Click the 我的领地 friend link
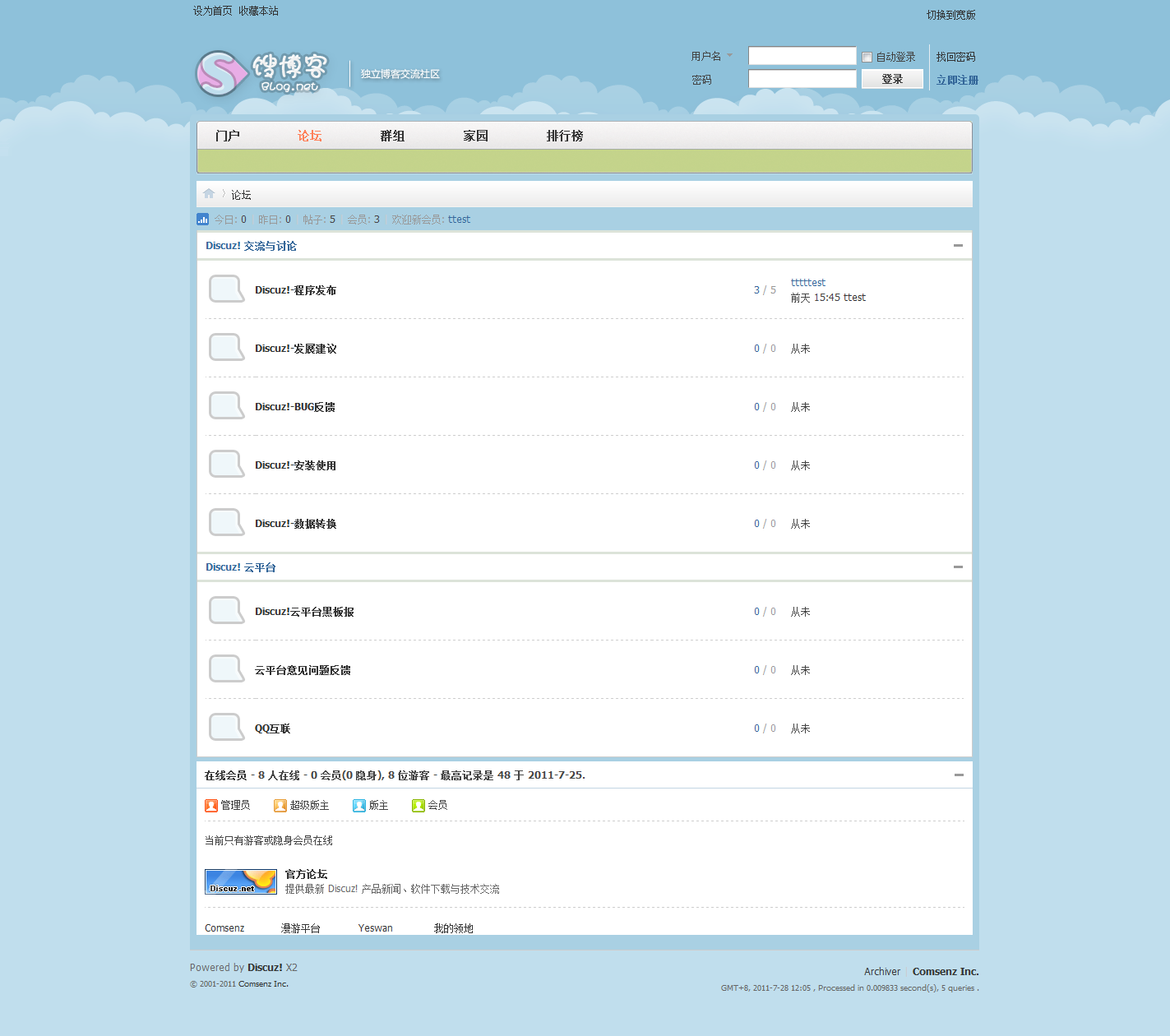The height and width of the screenshot is (1036, 1170). 454,927
